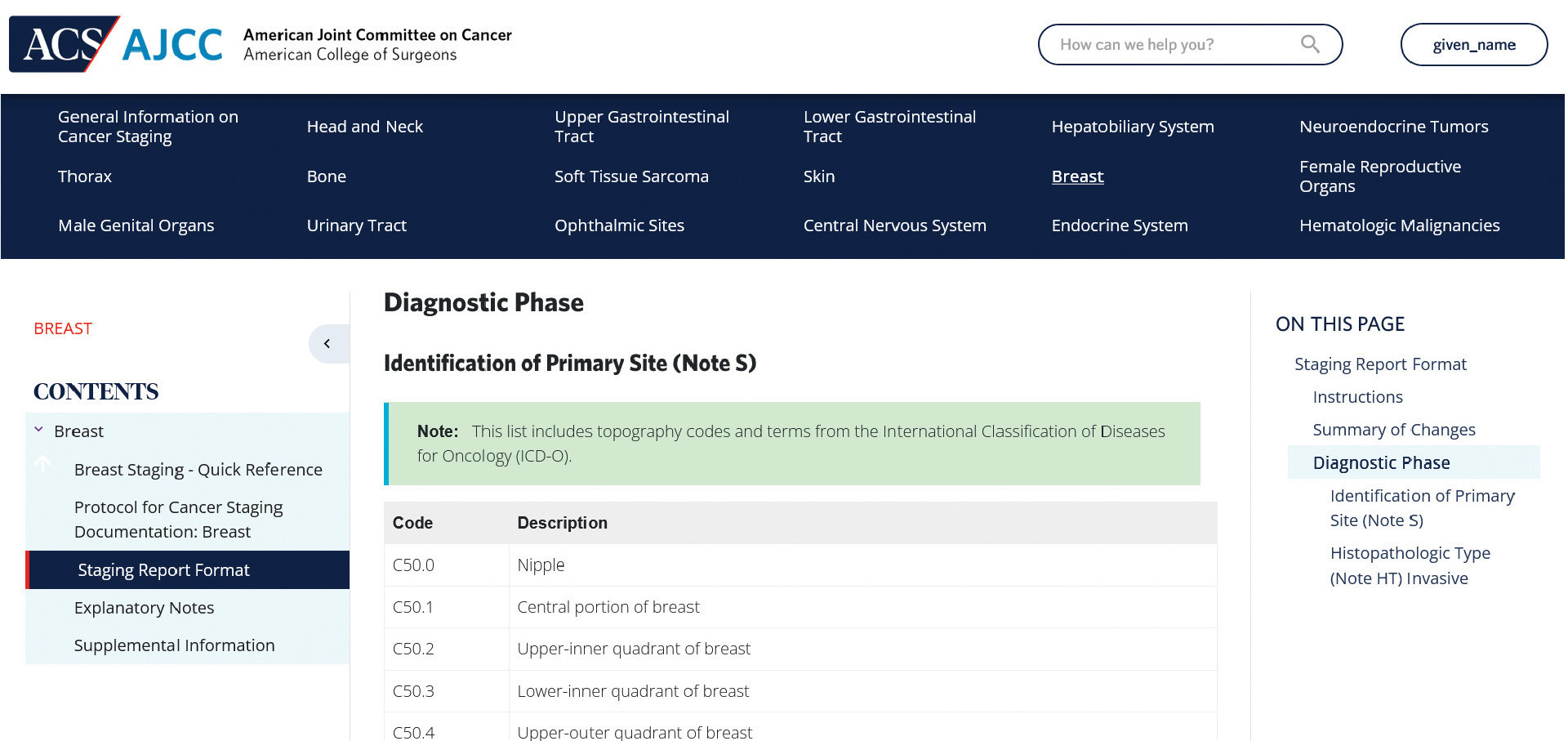1568x741 pixels.
Task: Jump to Diagnostic Phase on this page
Action: click(x=1381, y=462)
